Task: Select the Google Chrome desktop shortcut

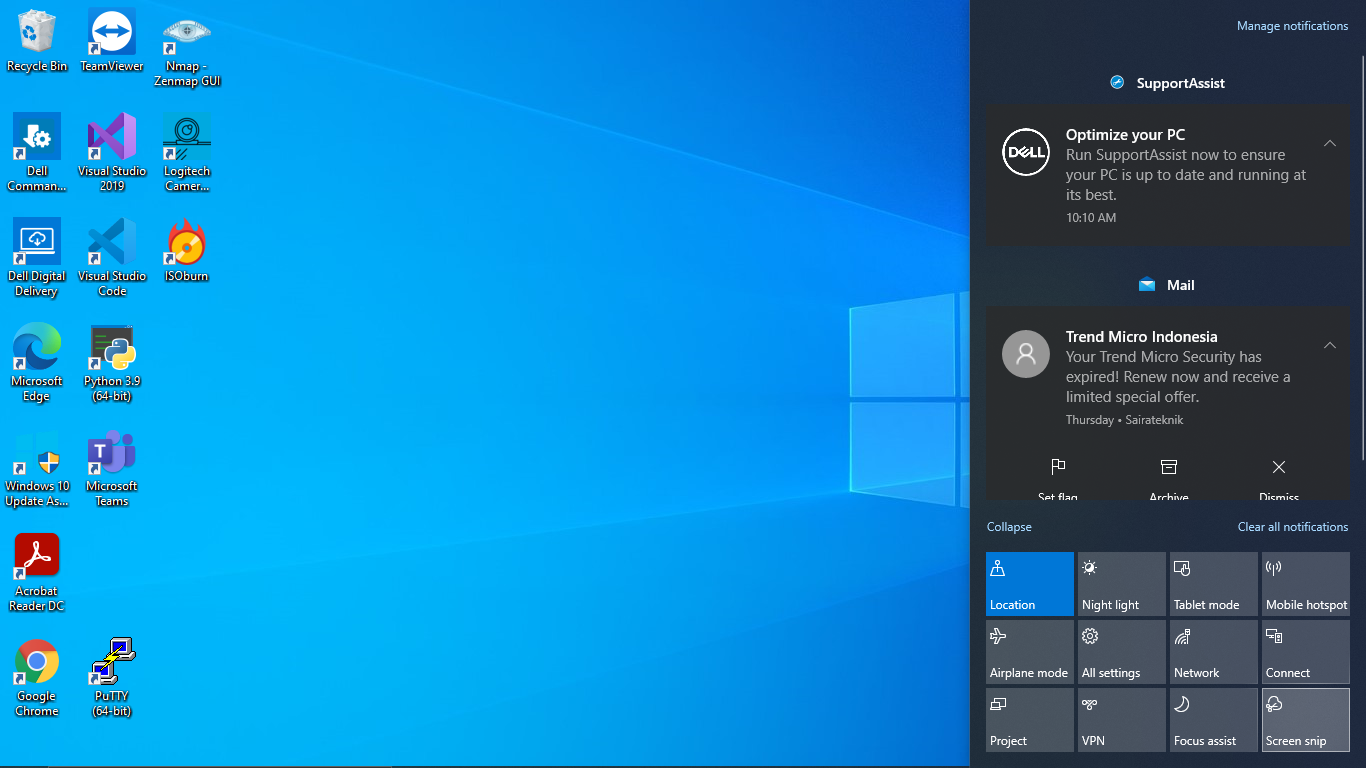Action: [37, 678]
